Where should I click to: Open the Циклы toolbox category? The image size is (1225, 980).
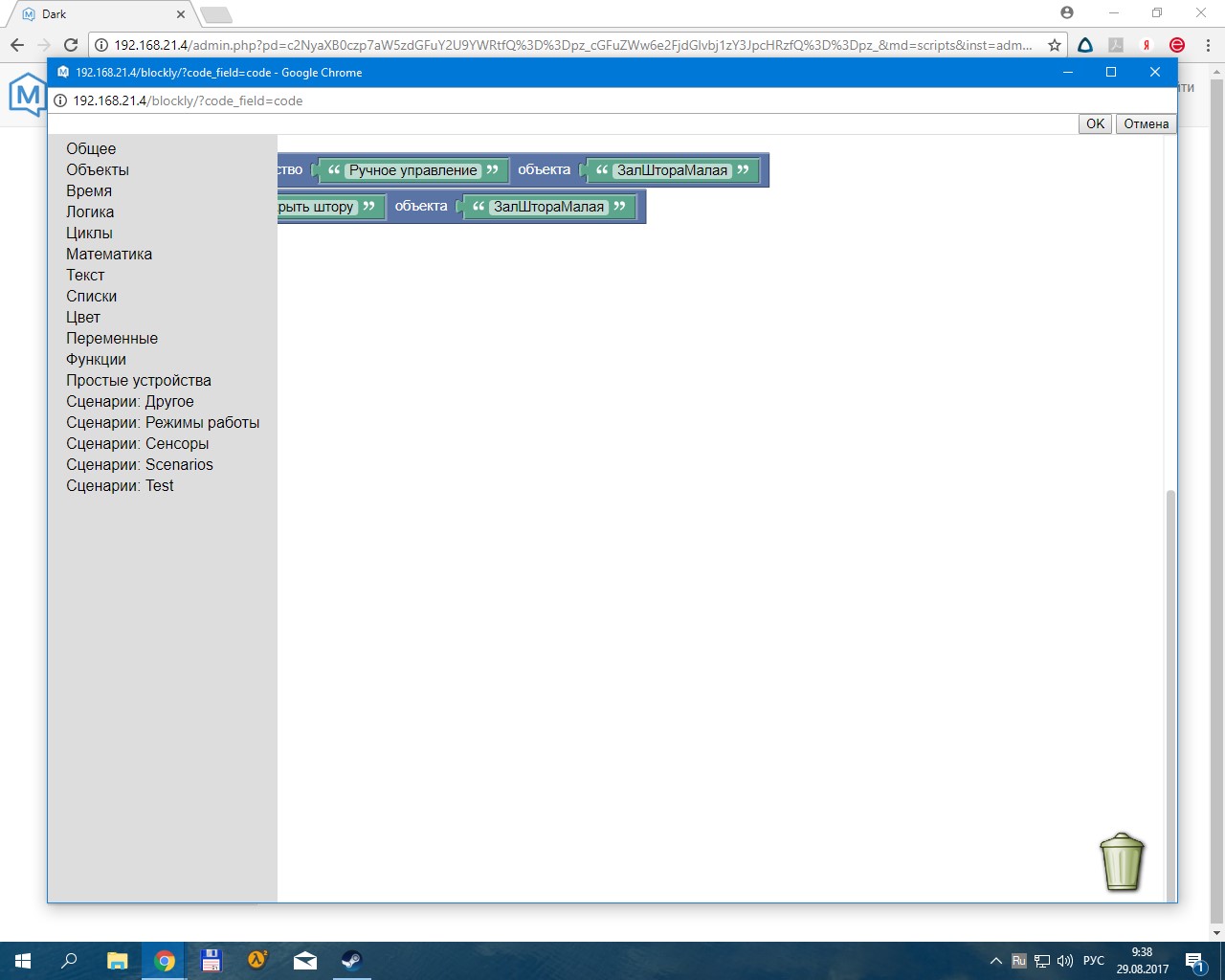89,233
